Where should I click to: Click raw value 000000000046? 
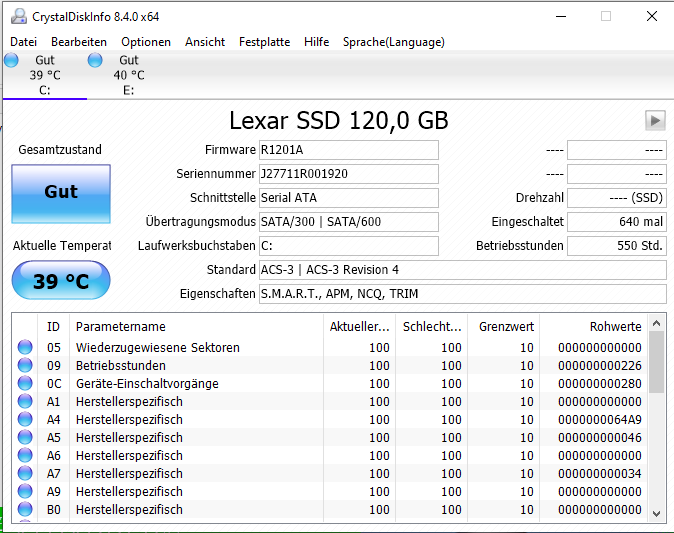click(600, 438)
